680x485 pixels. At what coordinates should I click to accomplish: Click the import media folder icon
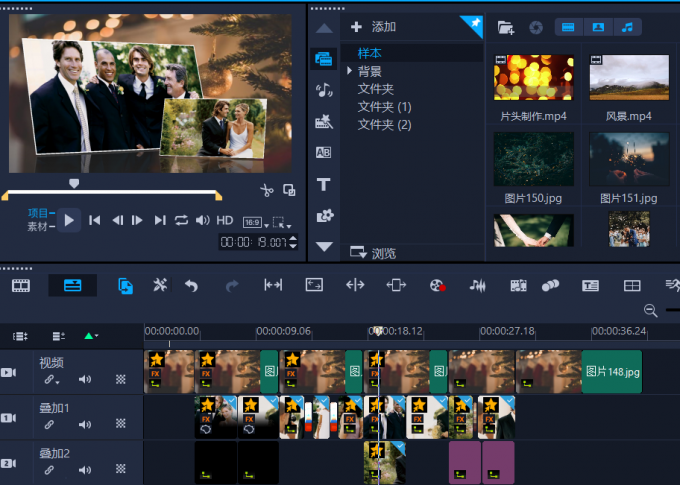point(505,27)
